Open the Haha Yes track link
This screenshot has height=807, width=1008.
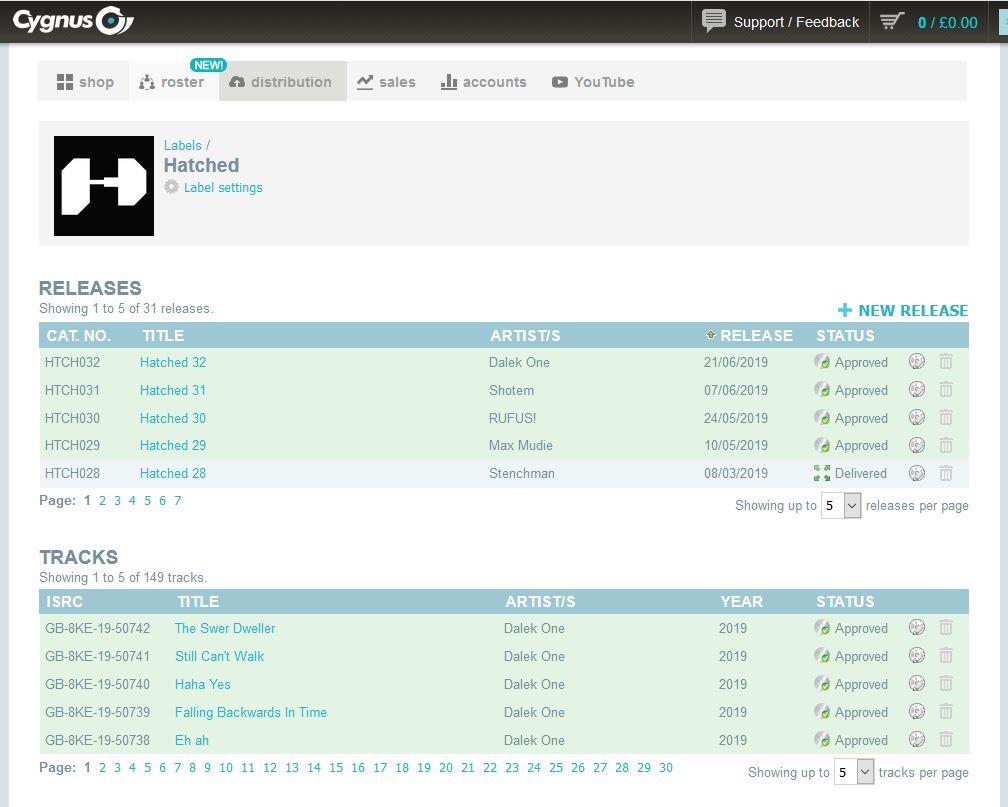tap(202, 684)
